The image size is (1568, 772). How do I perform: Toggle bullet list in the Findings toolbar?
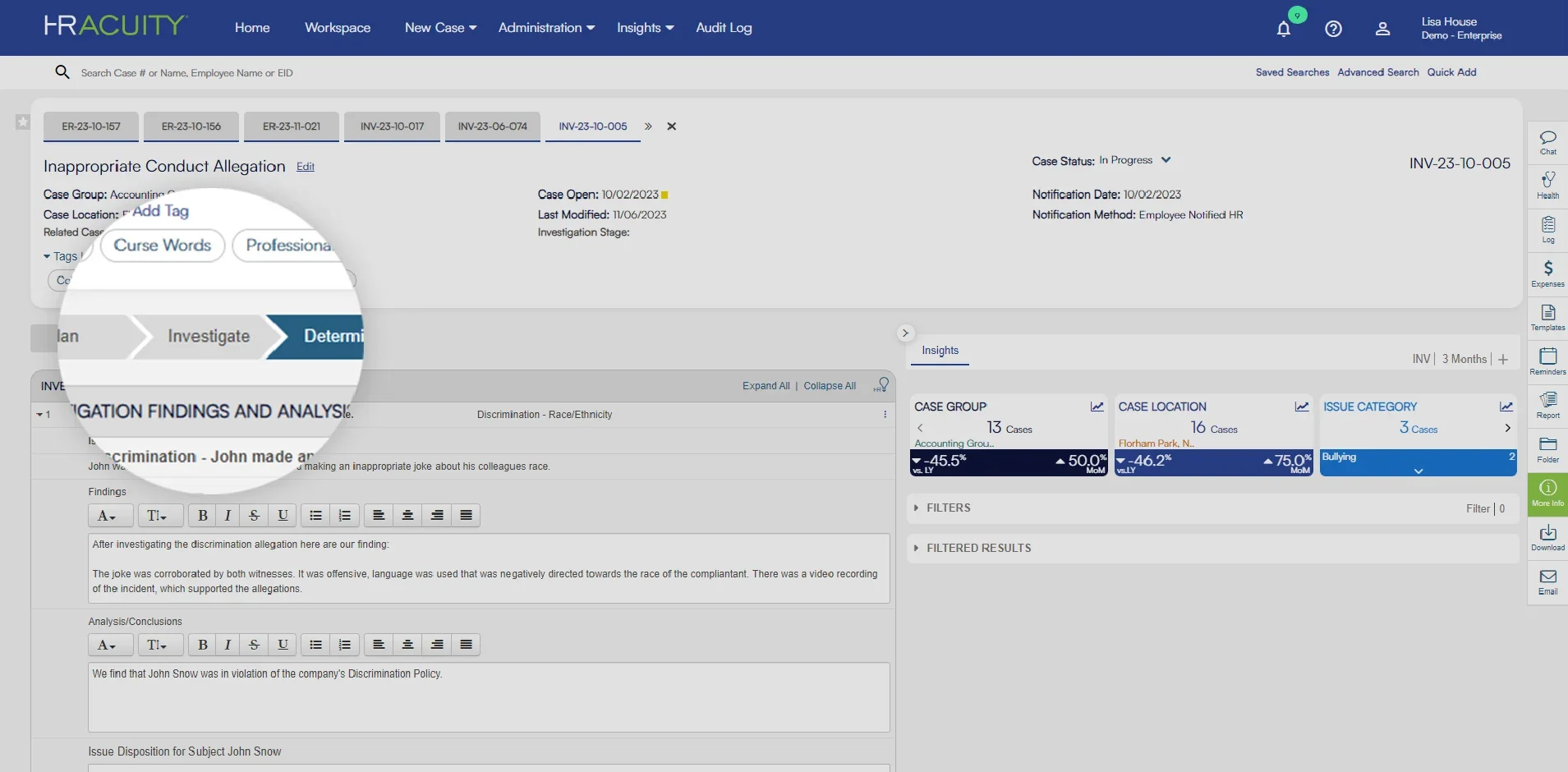[315, 515]
